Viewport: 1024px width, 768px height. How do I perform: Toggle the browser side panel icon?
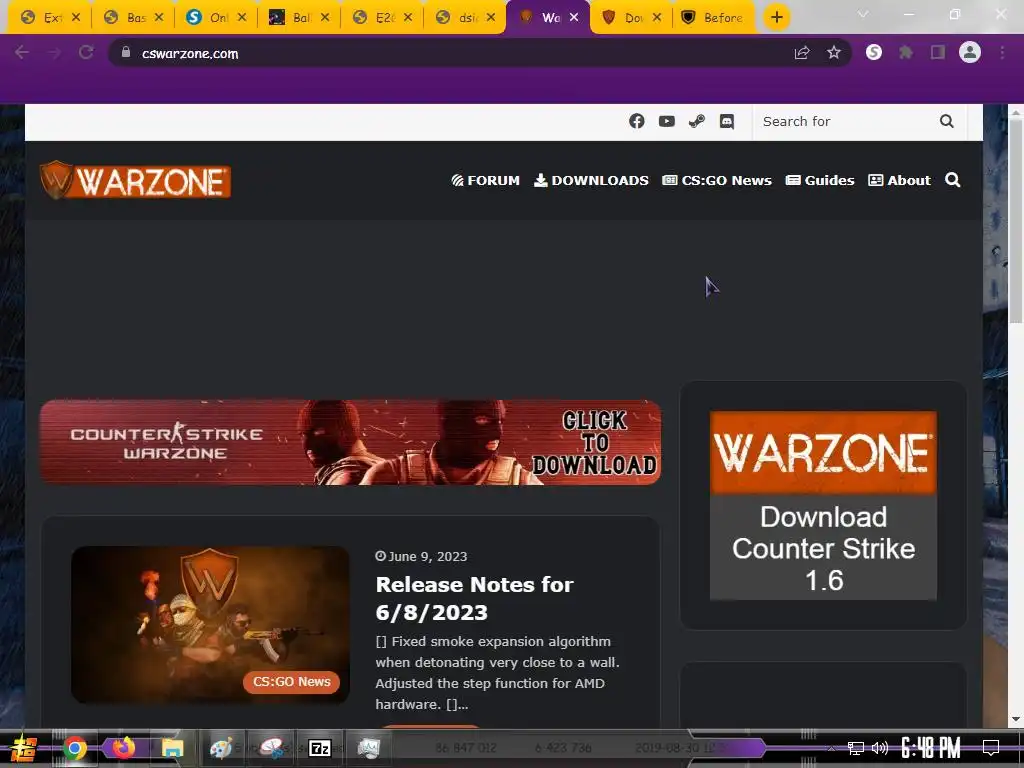(x=938, y=52)
